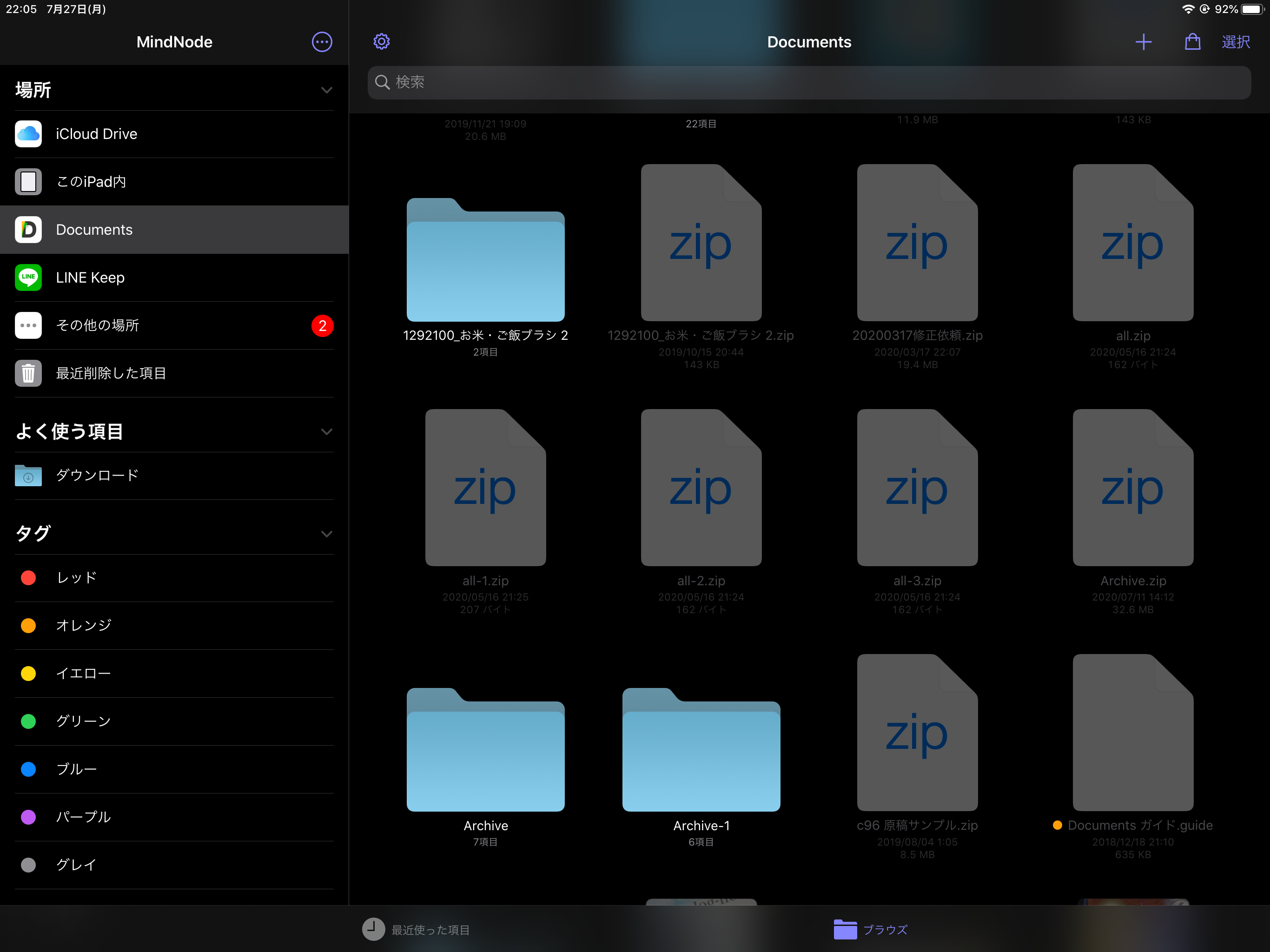Select the オレンジ orange tag
1270x952 pixels.
pyautogui.click(x=174, y=625)
